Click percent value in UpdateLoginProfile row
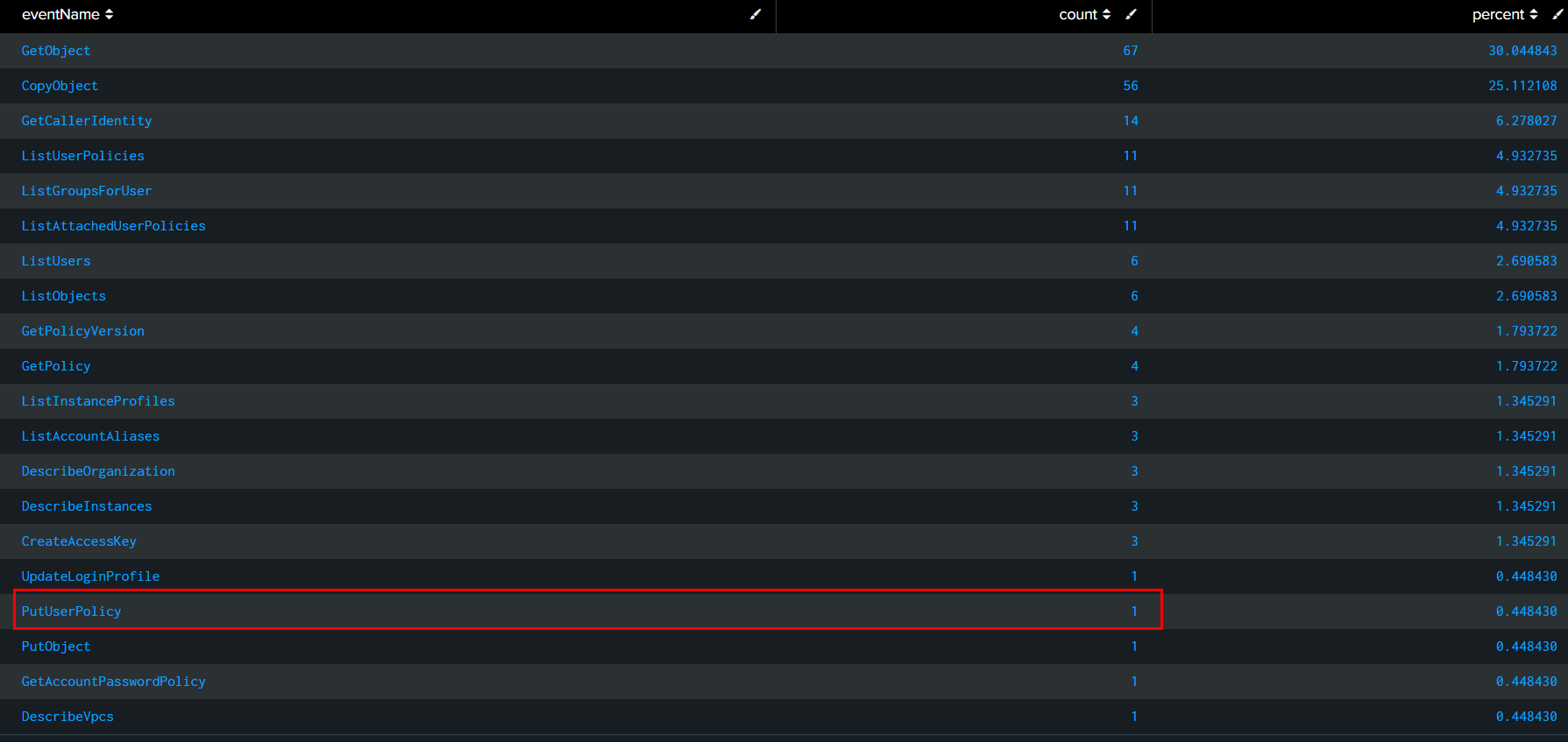This screenshot has height=742, width=1568. coord(1527,576)
